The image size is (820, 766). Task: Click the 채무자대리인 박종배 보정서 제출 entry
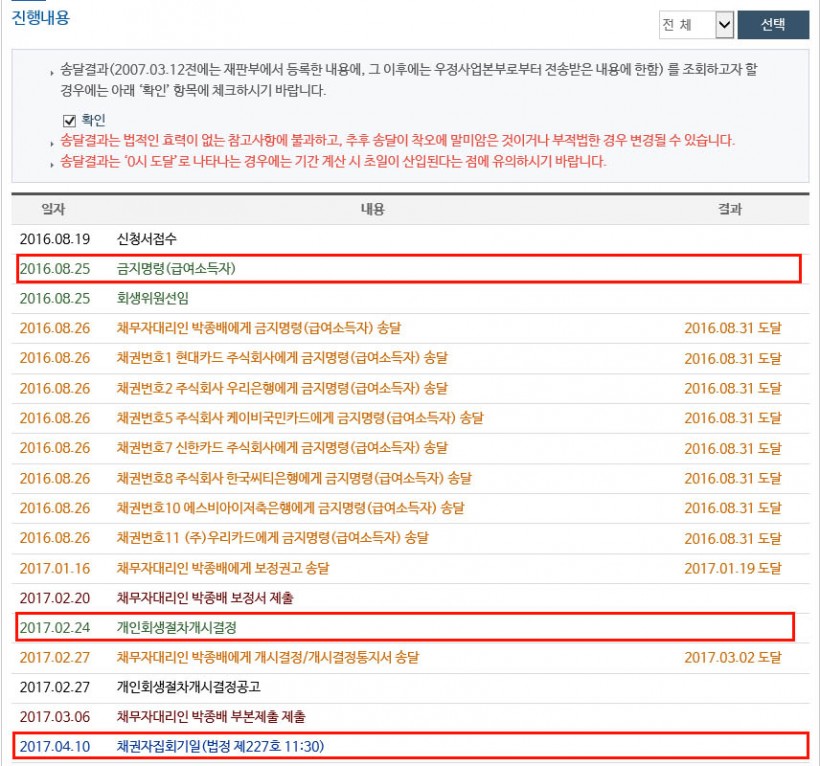pos(205,598)
